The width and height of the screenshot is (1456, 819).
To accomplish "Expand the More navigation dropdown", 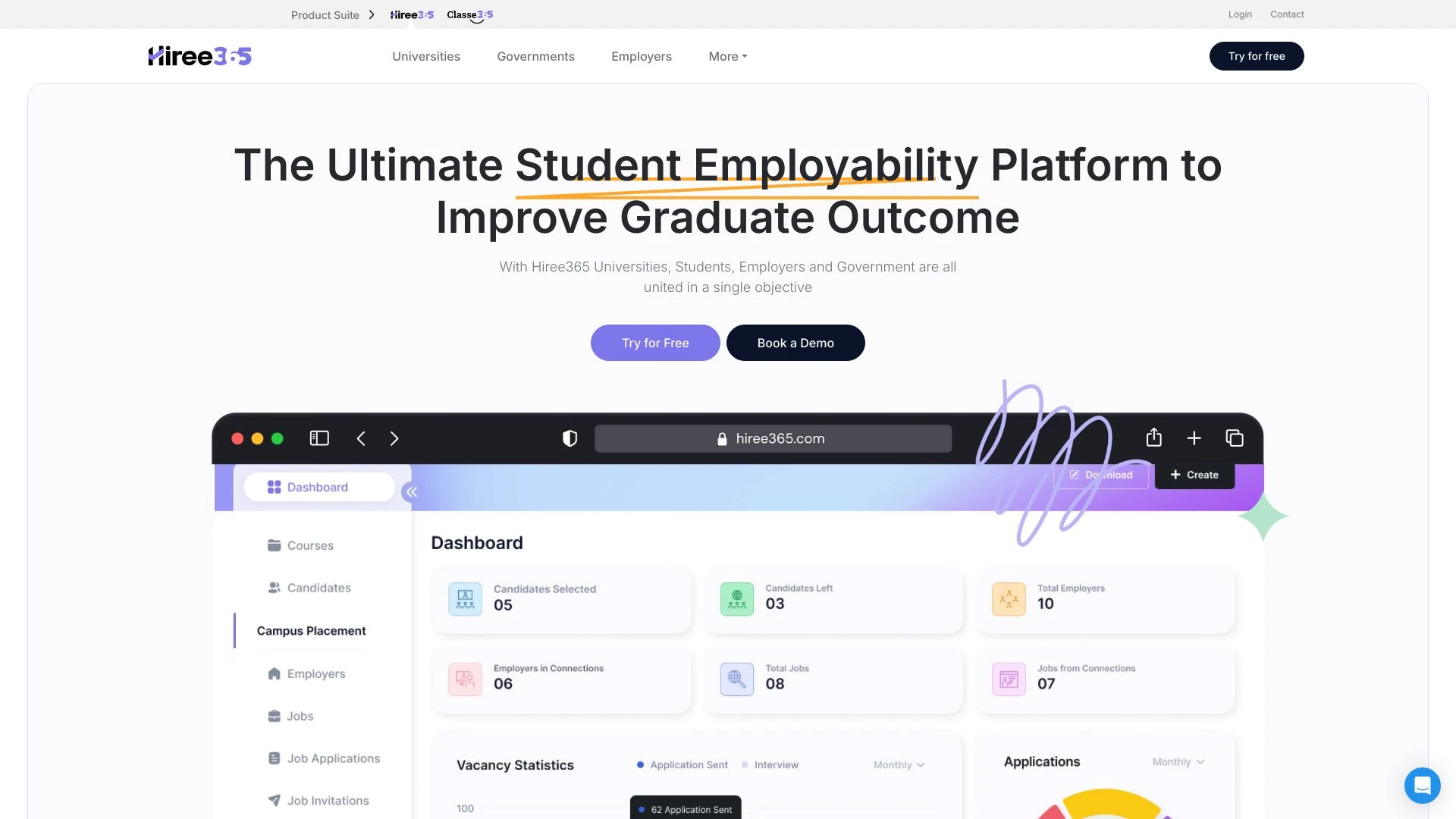I will click(x=727, y=55).
